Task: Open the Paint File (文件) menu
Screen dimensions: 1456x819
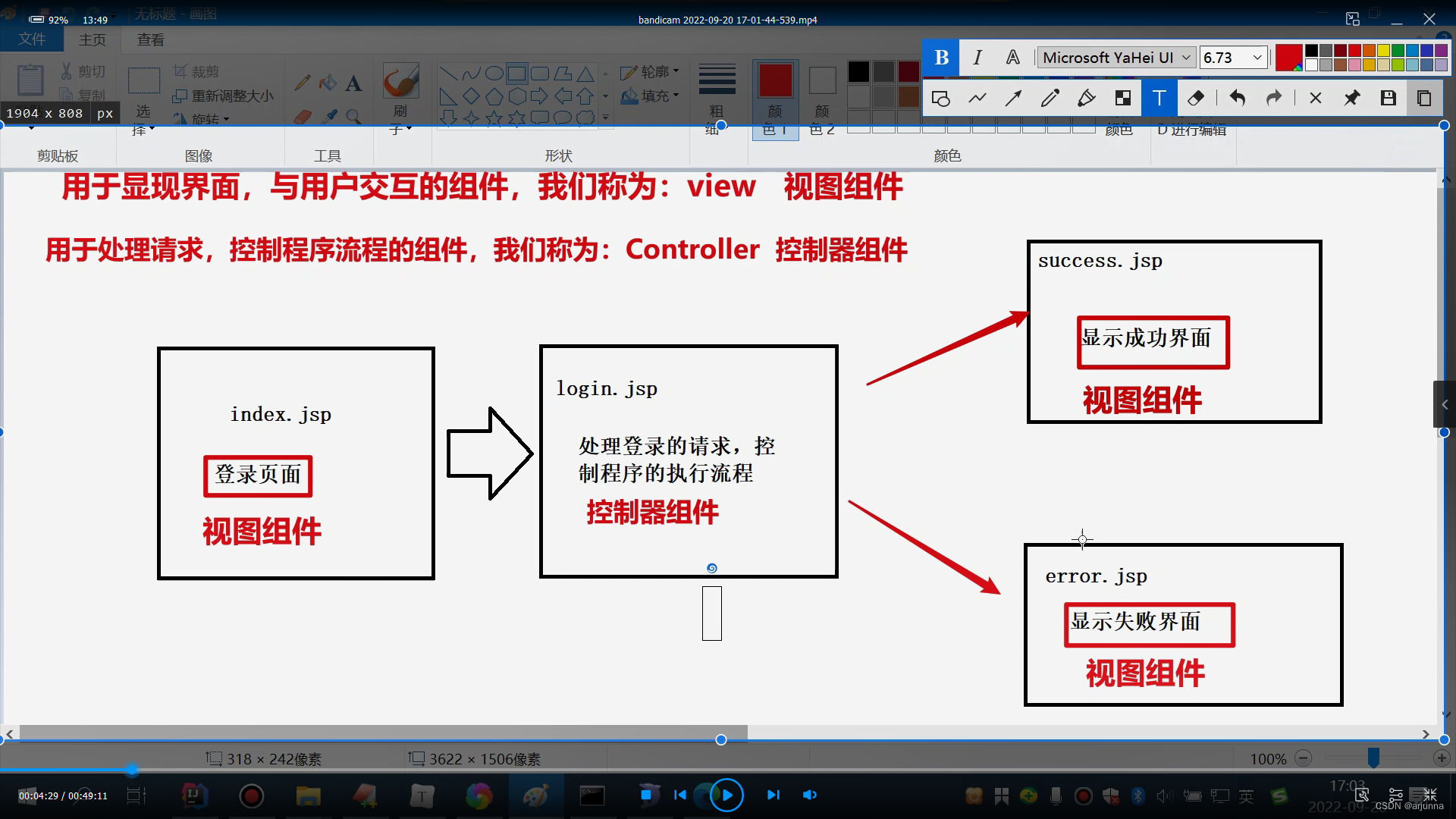Action: pyautogui.click(x=32, y=39)
